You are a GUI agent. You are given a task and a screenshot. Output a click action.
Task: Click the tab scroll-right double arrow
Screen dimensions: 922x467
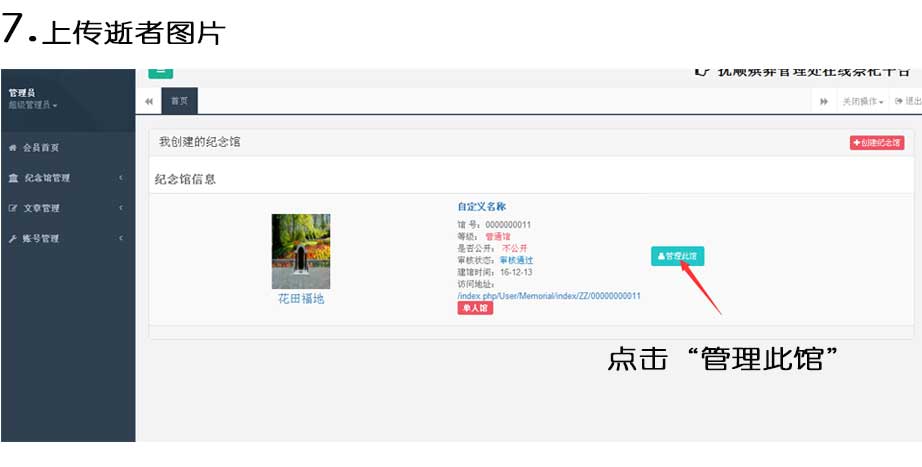[x=824, y=101]
